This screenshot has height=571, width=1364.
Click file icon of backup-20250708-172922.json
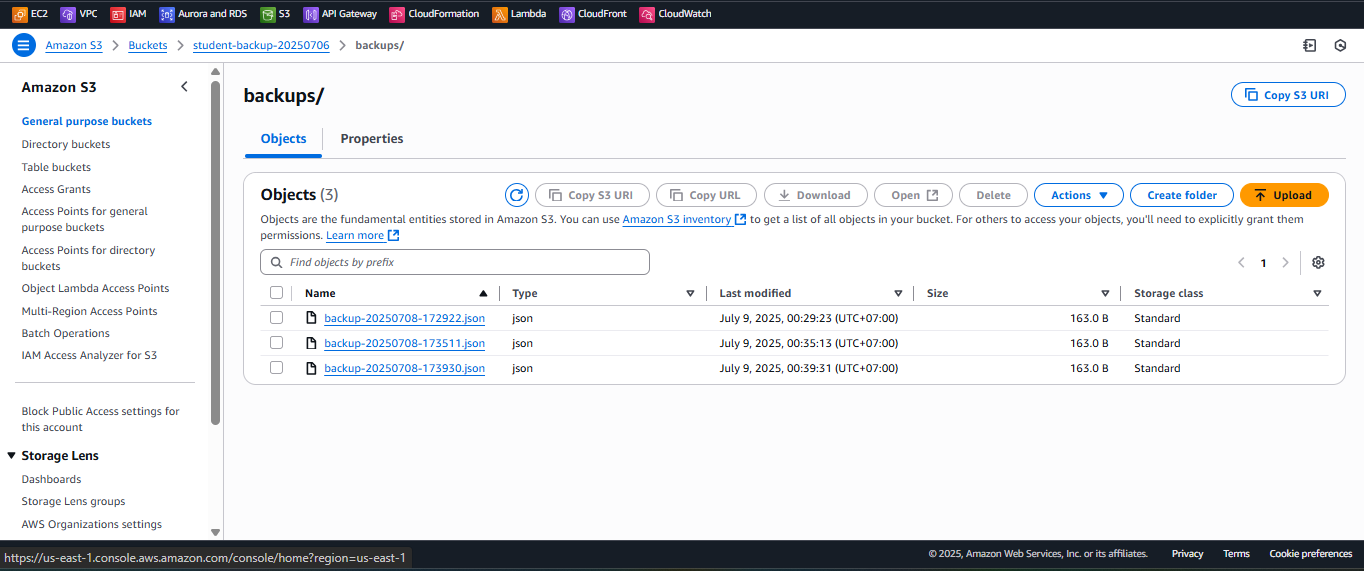click(312, 318)
